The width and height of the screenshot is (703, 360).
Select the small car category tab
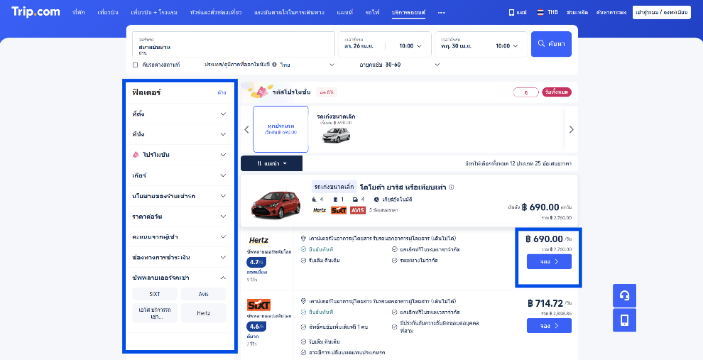(x=336, y=129)
